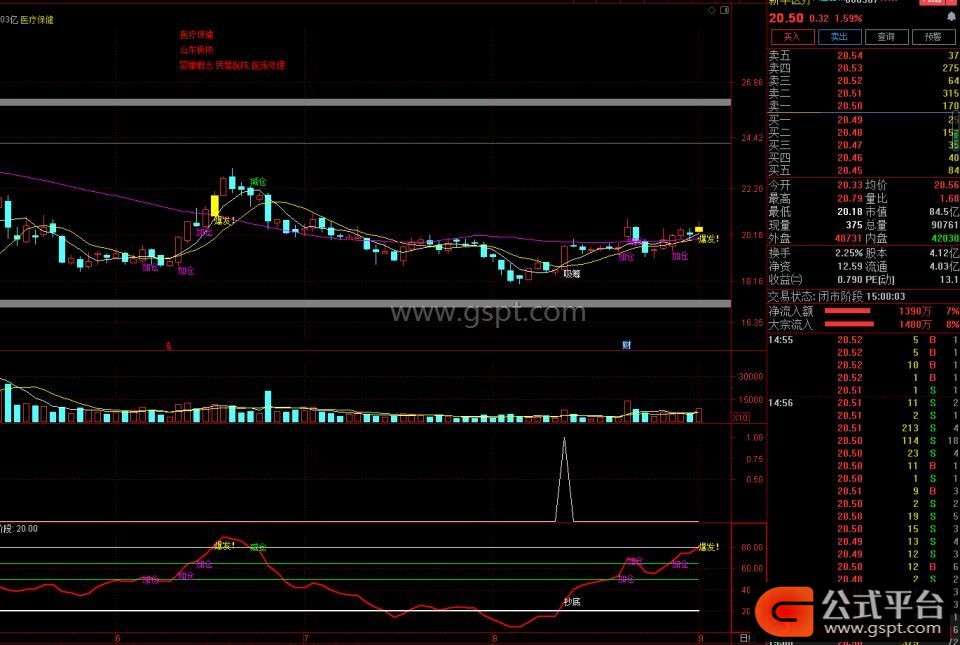Click the 总量 value 90761
Viewport: 960px width, 645px height.
pyautogui.click(x=945, y=225)
